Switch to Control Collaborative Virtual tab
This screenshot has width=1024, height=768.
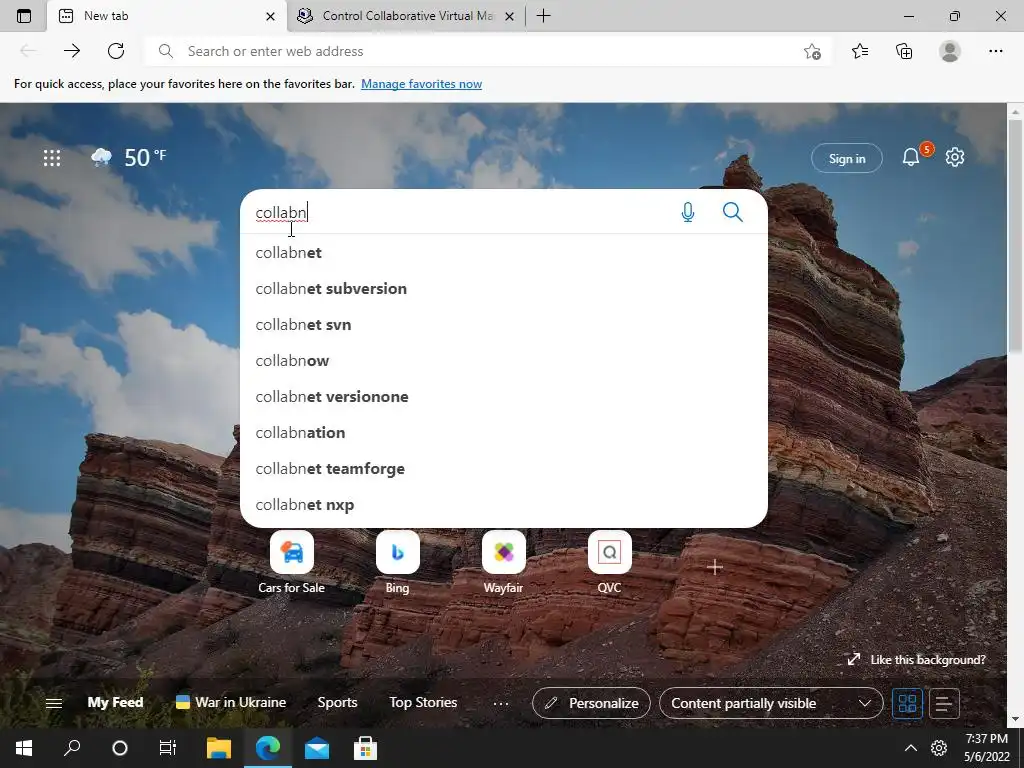point(405,16)
